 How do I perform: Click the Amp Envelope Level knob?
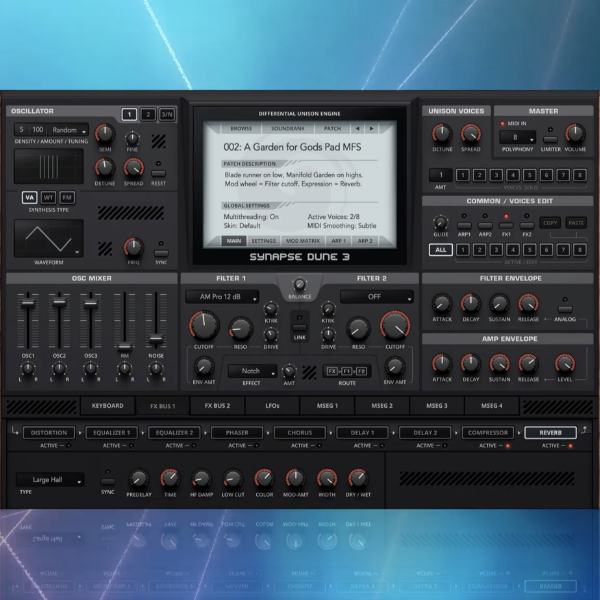point(565,364)
